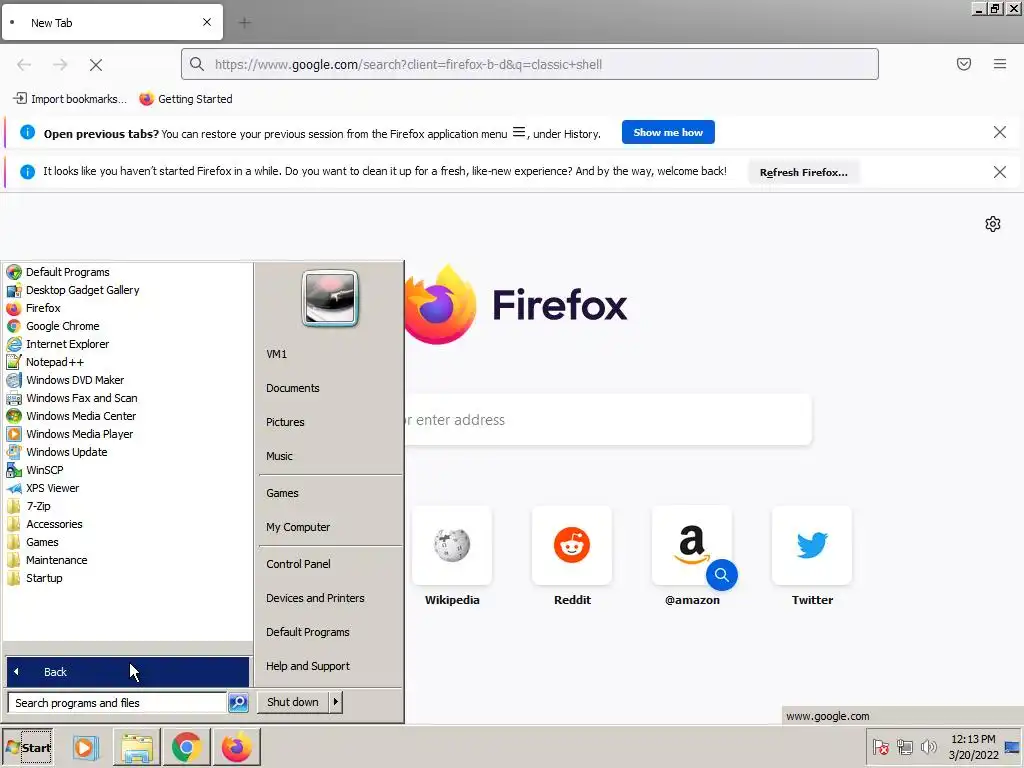Image resolution: width=1024 pixels, height=768 pixels.
Task: Open Pictures from the start menu
Action: (x=285, y=422)
